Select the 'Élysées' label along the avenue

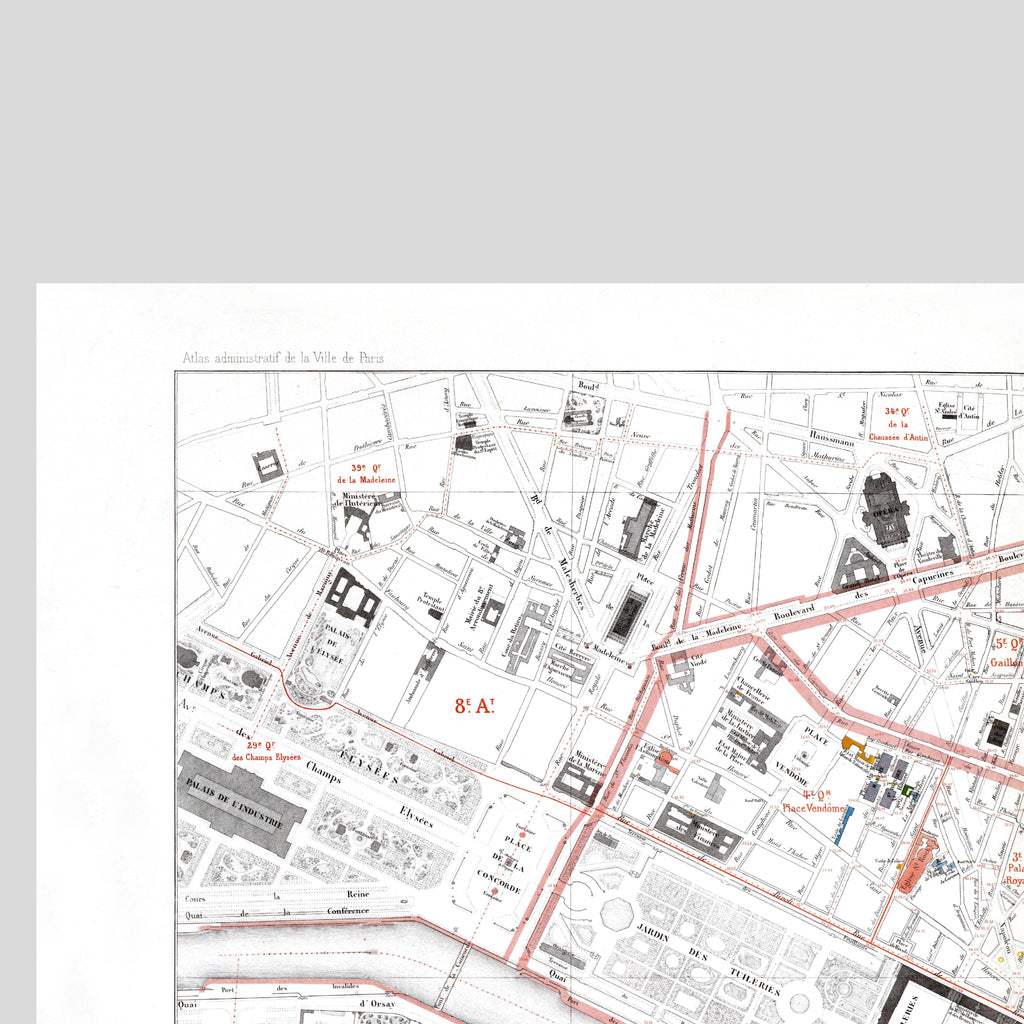[x=417, y=816]
